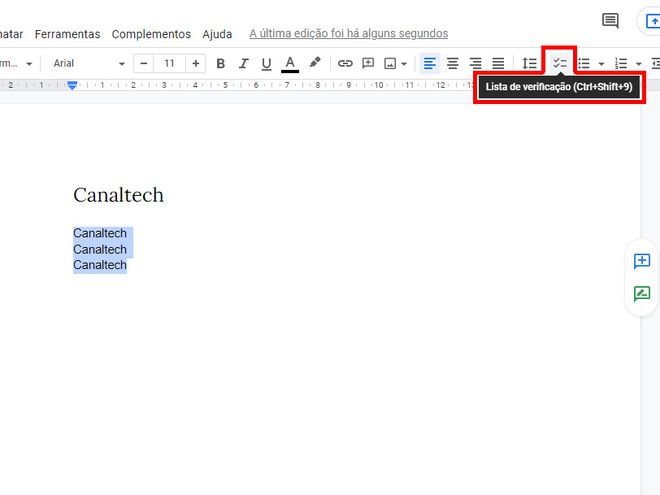Expand the numbered list dropdown arrow
This screenshot has width=660, height=495.
639,64
